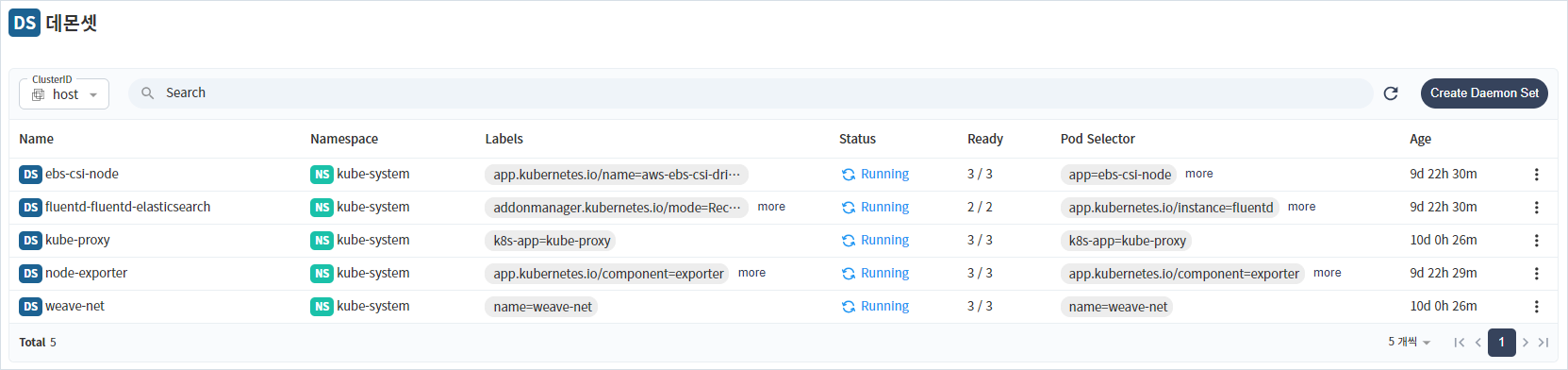Select page 1 in the pagination
The width and height of the screenshot is (1568, 370).
click(x=1501, y=342)
